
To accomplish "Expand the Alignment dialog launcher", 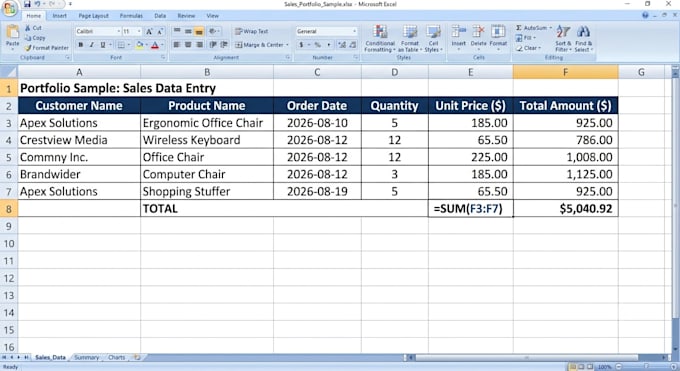I will click(288, 57).
